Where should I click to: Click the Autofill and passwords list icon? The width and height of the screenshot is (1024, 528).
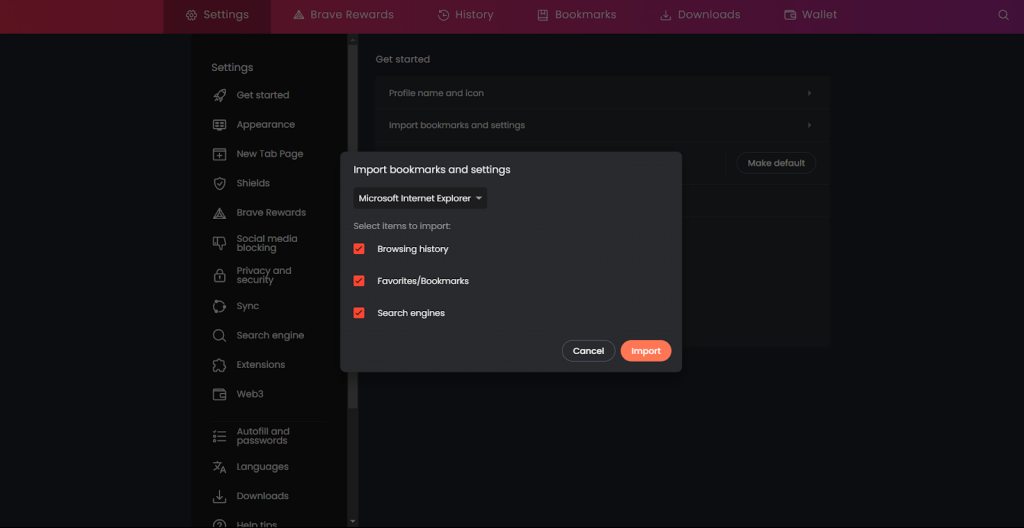tap(219, 436)
